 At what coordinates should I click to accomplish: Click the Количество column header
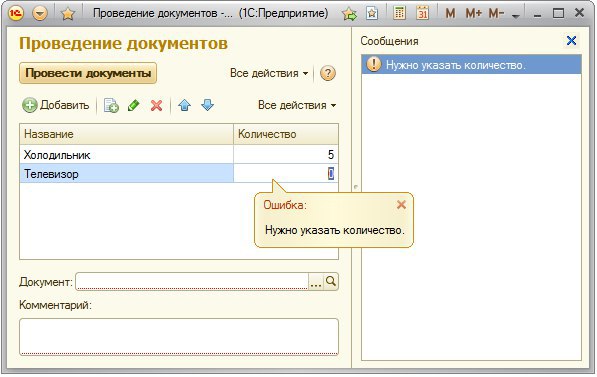tap(286, 134)
